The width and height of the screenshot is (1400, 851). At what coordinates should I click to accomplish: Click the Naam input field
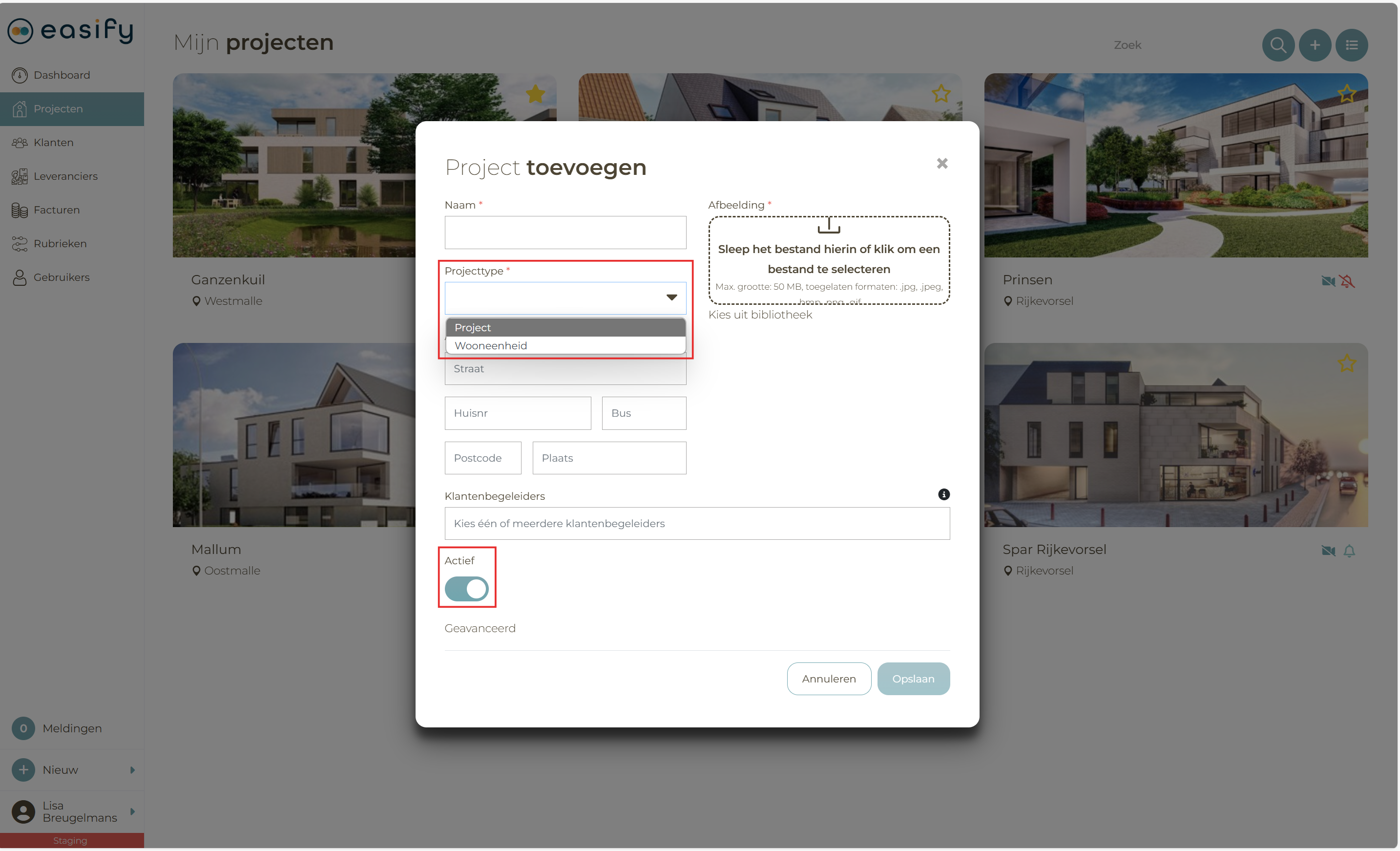click(x=565, y=233)
